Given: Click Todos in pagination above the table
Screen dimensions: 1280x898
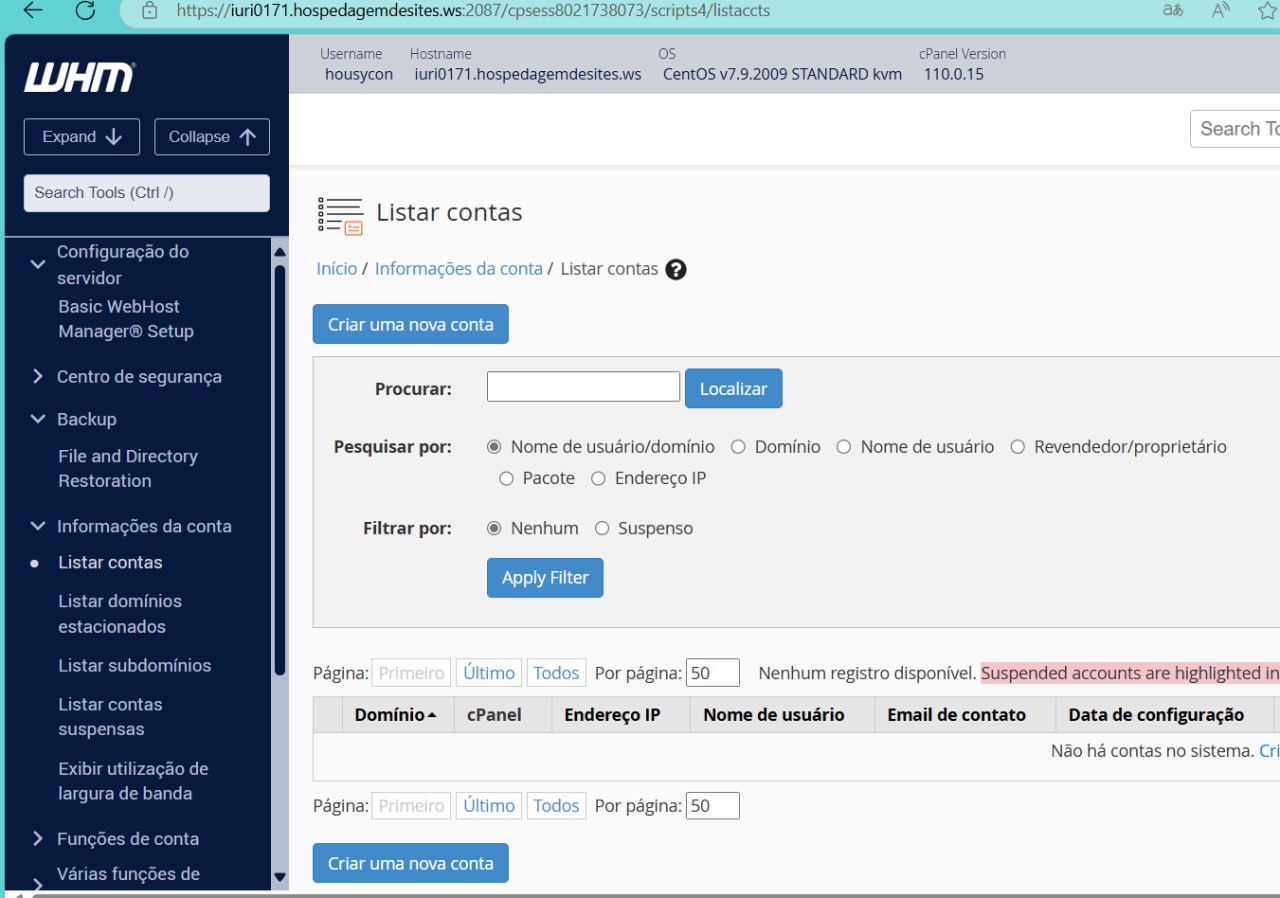Looking at the screenshot, I should coord(556,673).
